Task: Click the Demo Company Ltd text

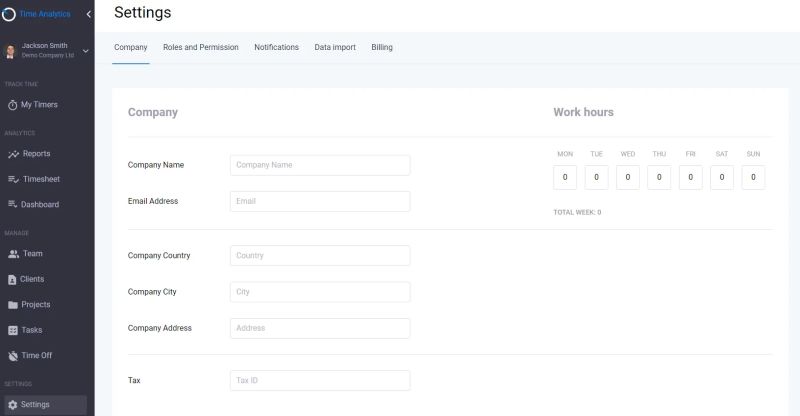Action: coord(47,55)
